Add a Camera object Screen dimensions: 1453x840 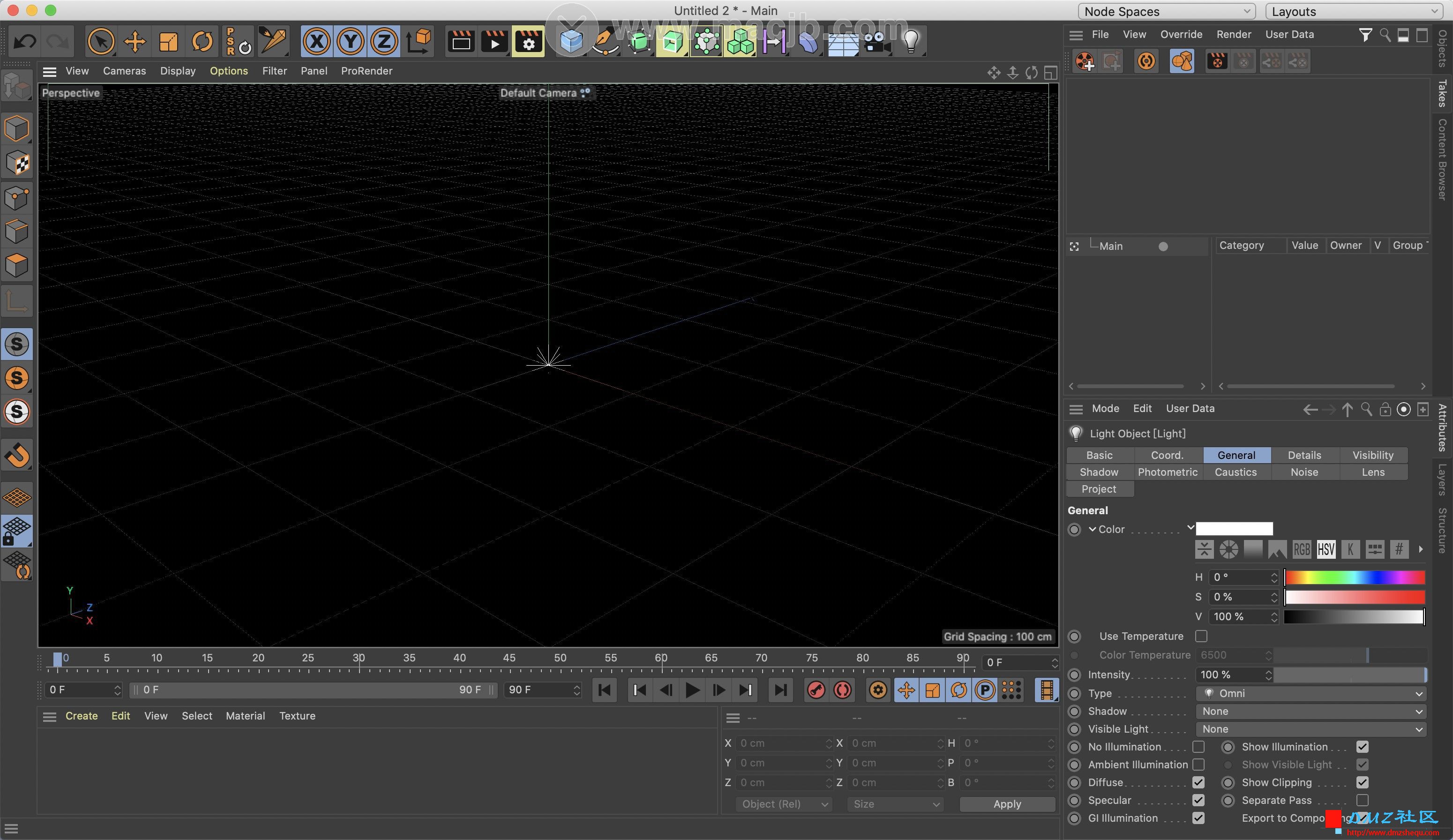point(876,42)
